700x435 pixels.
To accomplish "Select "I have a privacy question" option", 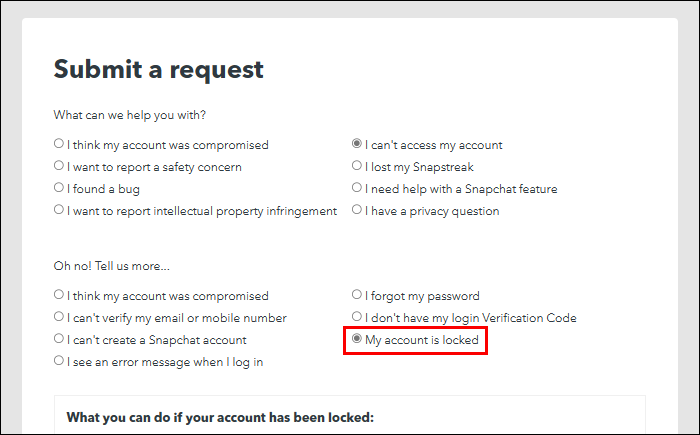I will [357, 210].
